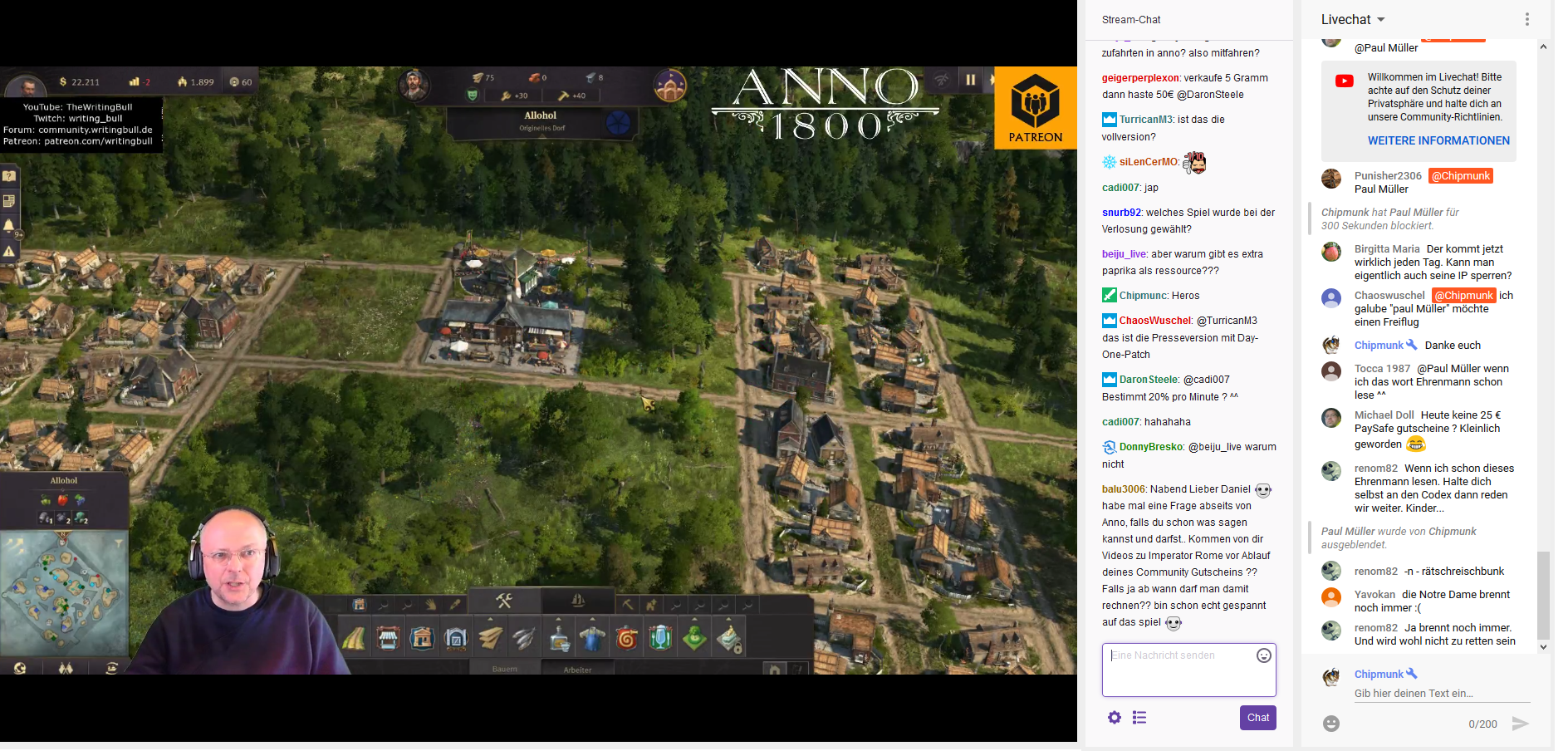The image size is (1568, 751).
Task: Expand the Livechat dropdown
Action: coord(1381,20)
